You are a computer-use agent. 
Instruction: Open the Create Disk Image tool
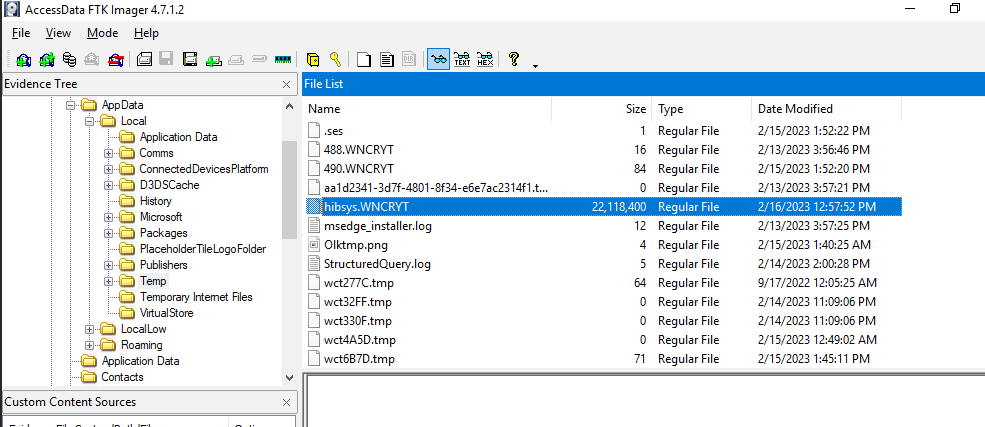click(x=145, y=59)
